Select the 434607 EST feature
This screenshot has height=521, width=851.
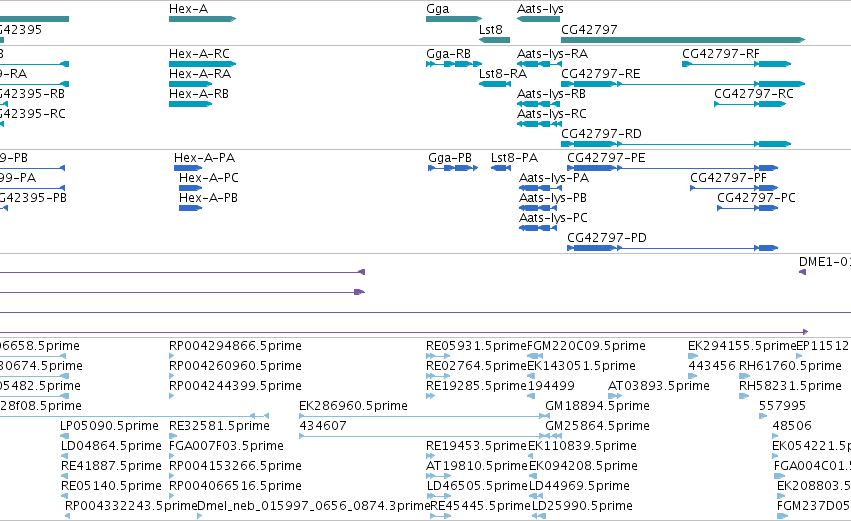(430, 436)
